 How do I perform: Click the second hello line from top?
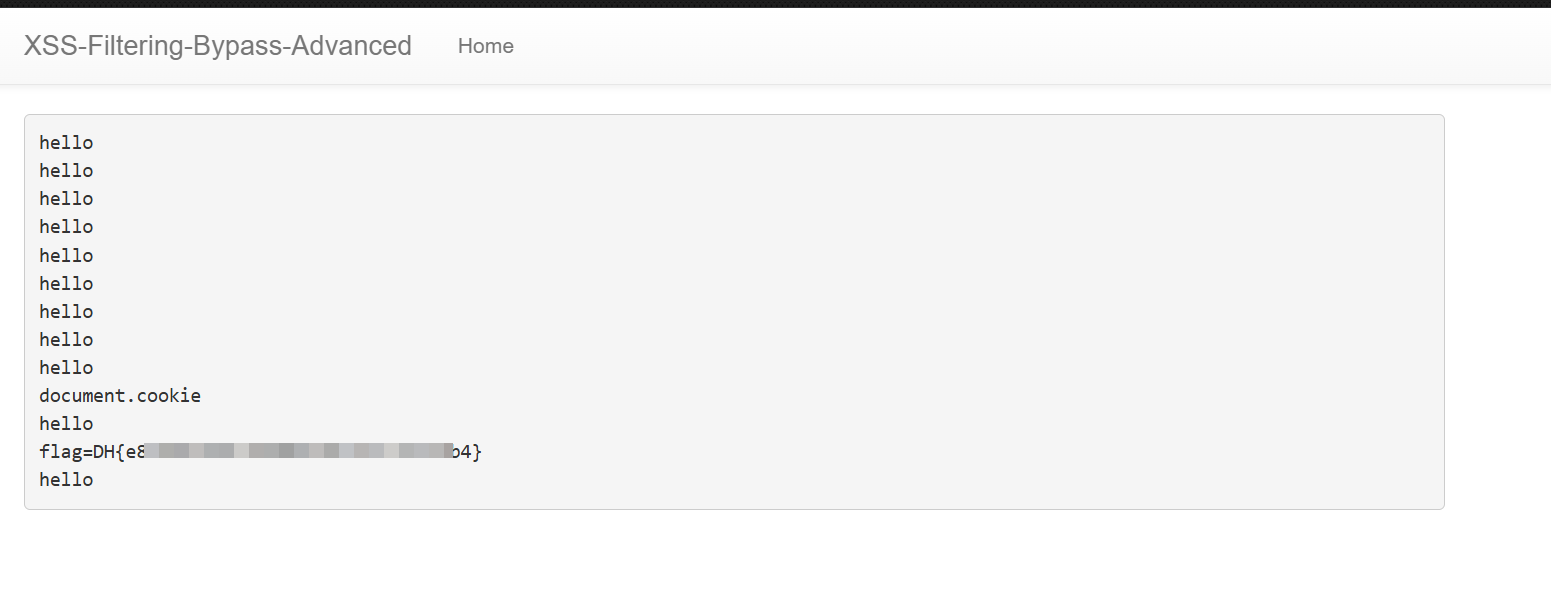[x=66, y=171]
